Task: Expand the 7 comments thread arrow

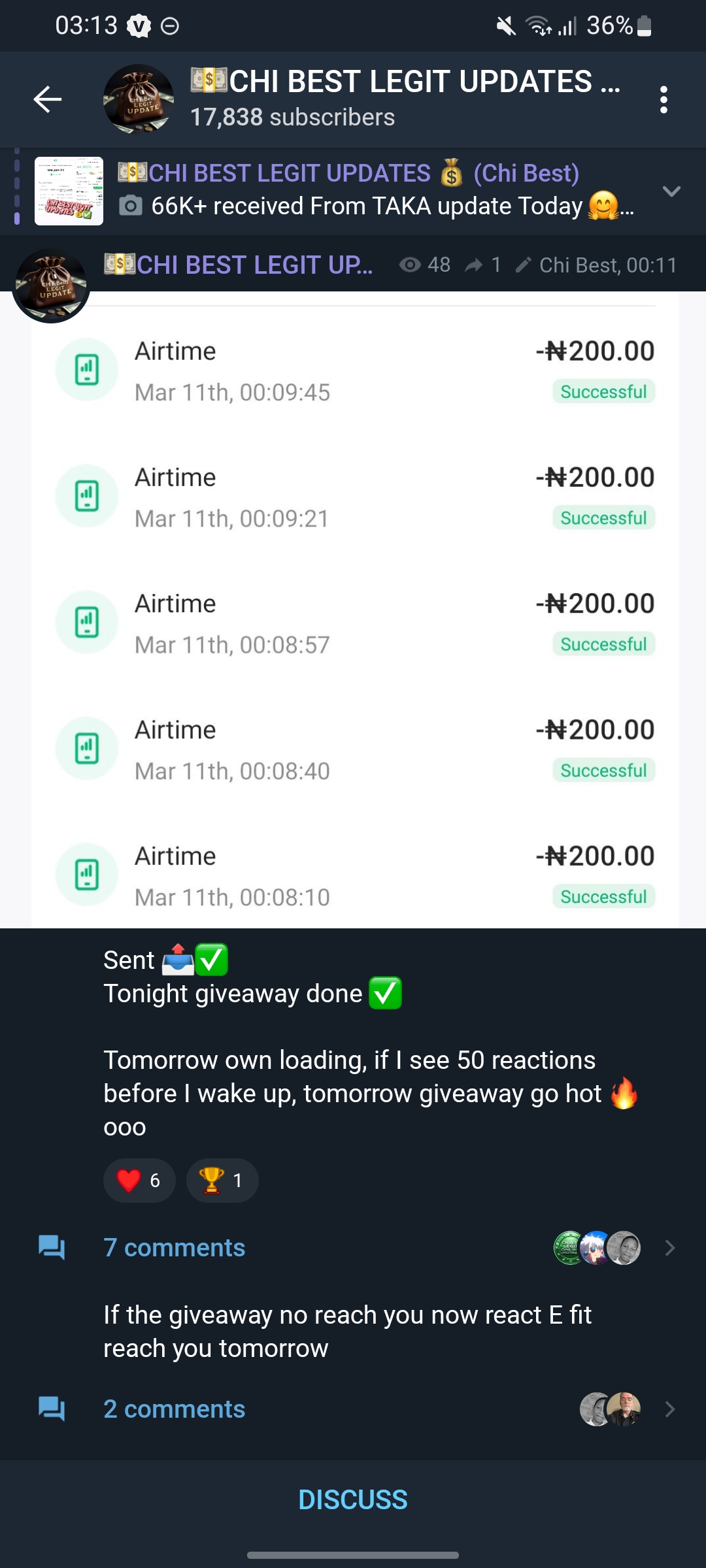Action: coord(670,1248)
